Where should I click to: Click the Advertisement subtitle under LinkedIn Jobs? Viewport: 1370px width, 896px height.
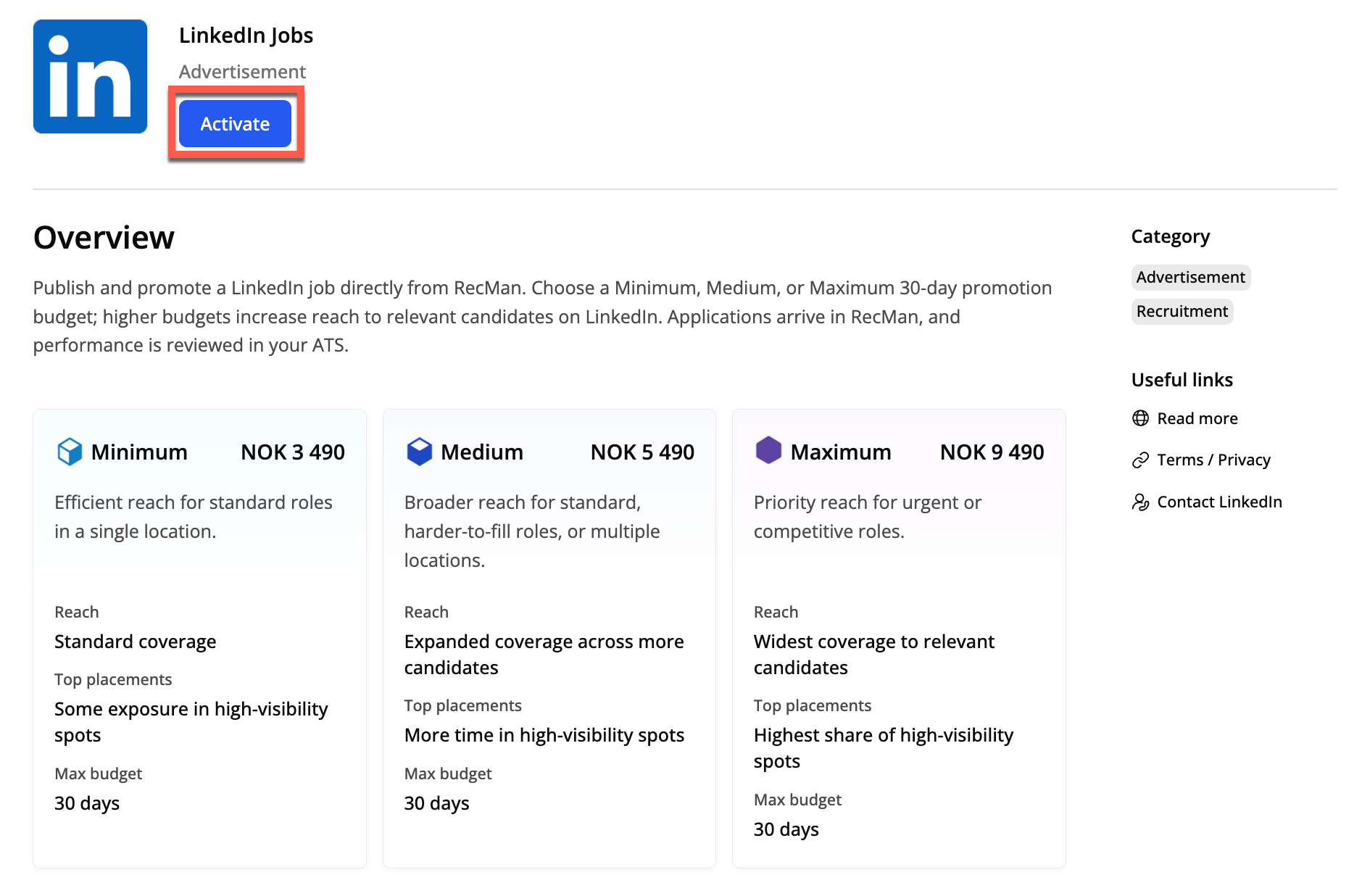(x=242, y=72)
